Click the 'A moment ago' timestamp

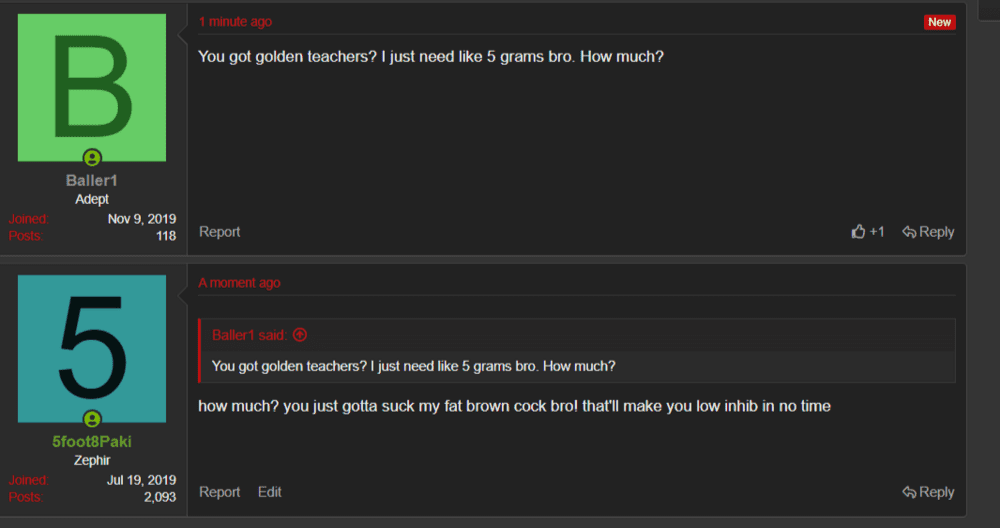tap(239, 282)
